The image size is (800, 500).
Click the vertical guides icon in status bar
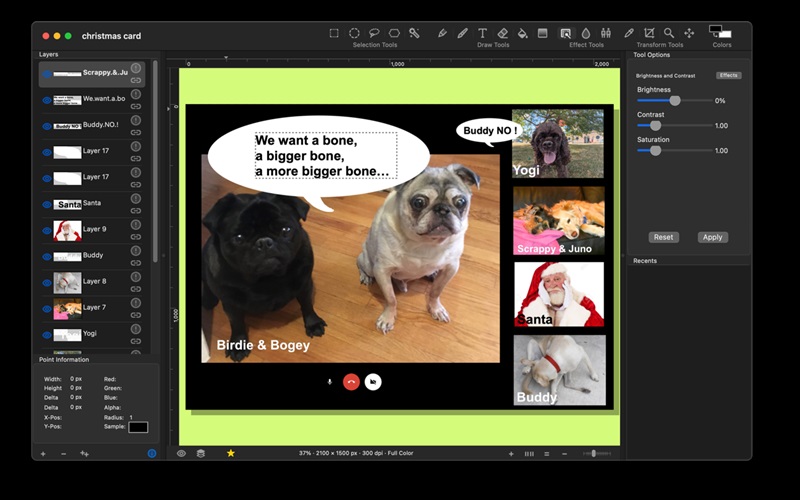(x=529, y=454)
